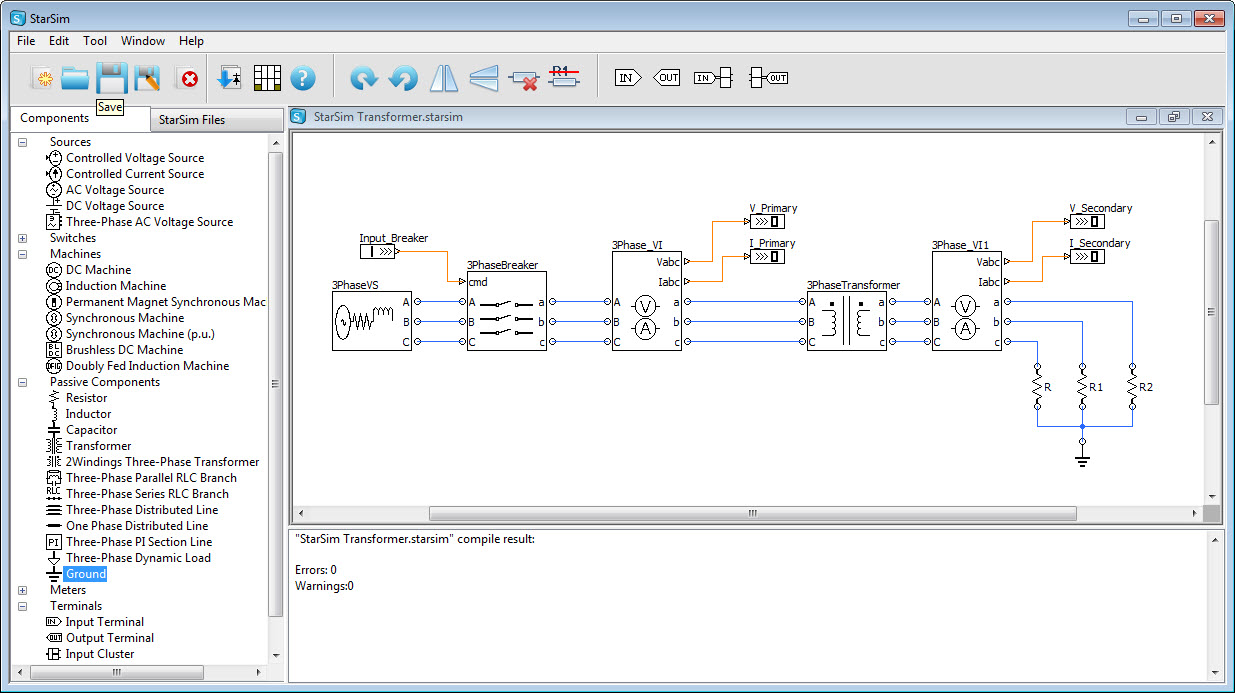Click the Help question mark icon
The height and width of the screenshot is (693, 1235).
click(x=303, y=78)
